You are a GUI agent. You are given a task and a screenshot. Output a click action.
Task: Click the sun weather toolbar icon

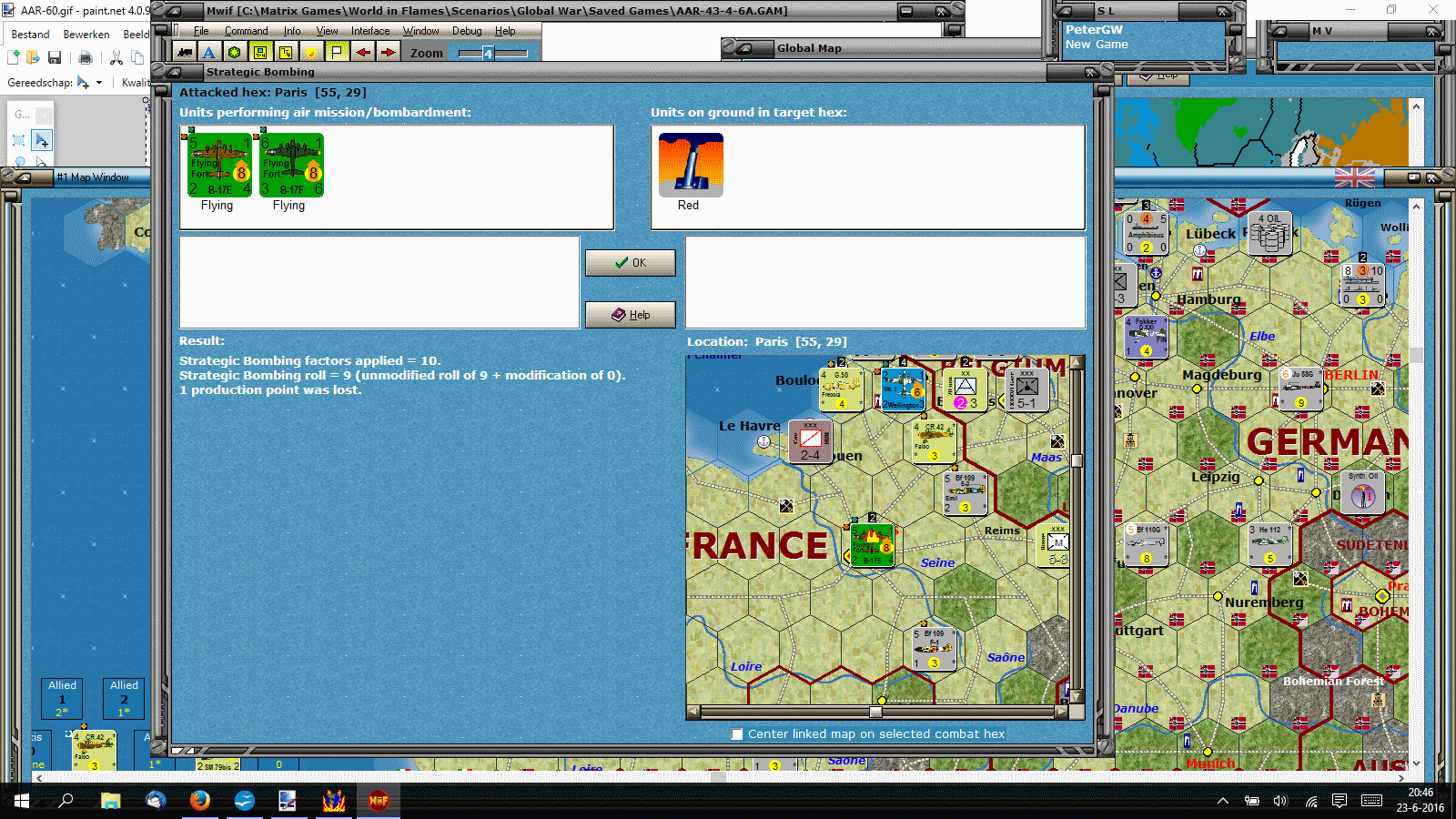point(311,53)
